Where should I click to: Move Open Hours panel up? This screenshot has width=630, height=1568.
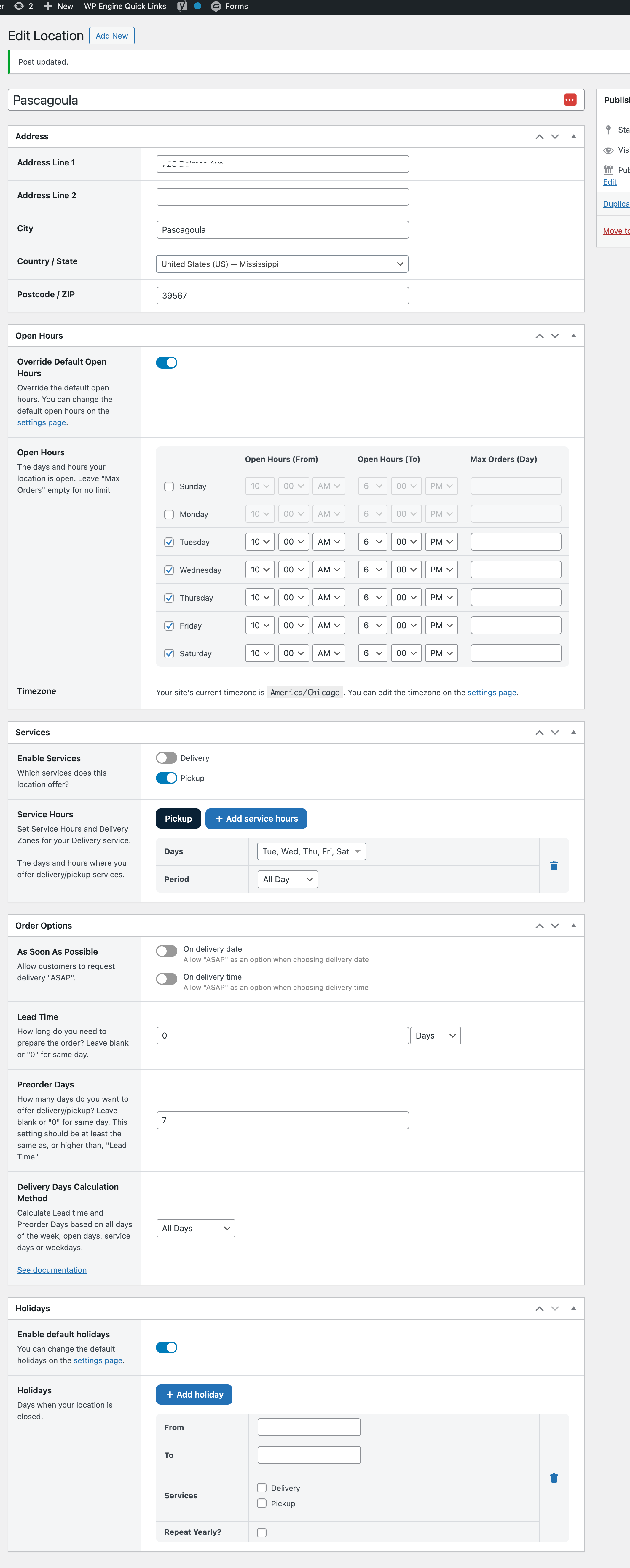(539, 336)
